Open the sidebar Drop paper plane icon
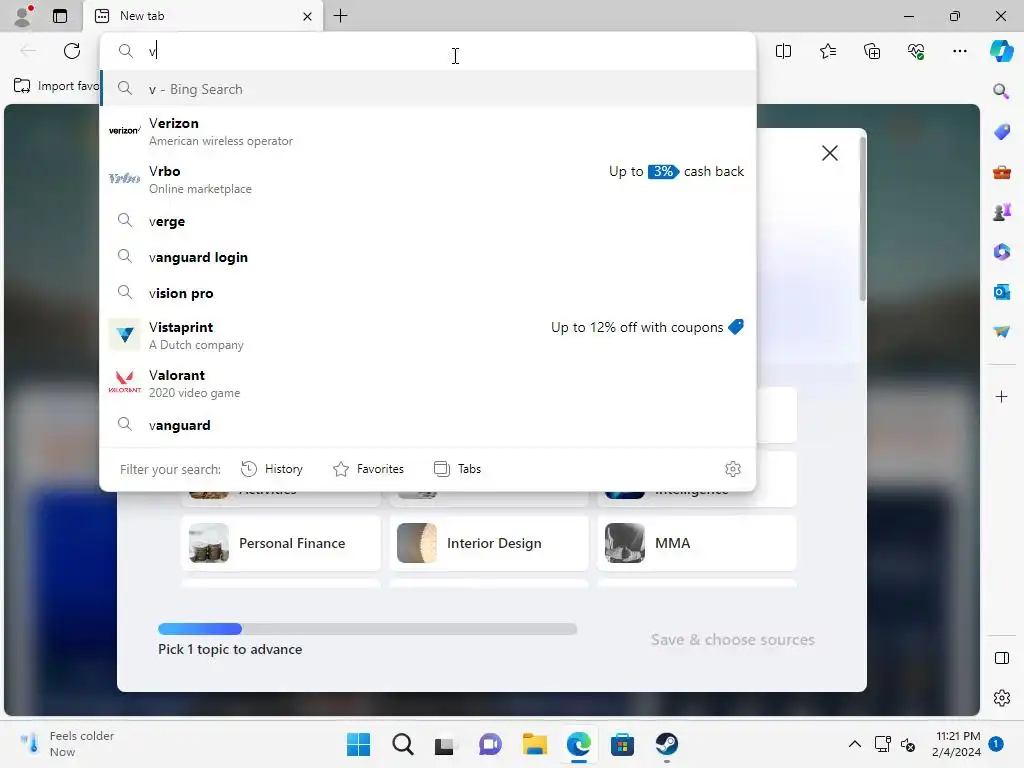 point(1001,332)
